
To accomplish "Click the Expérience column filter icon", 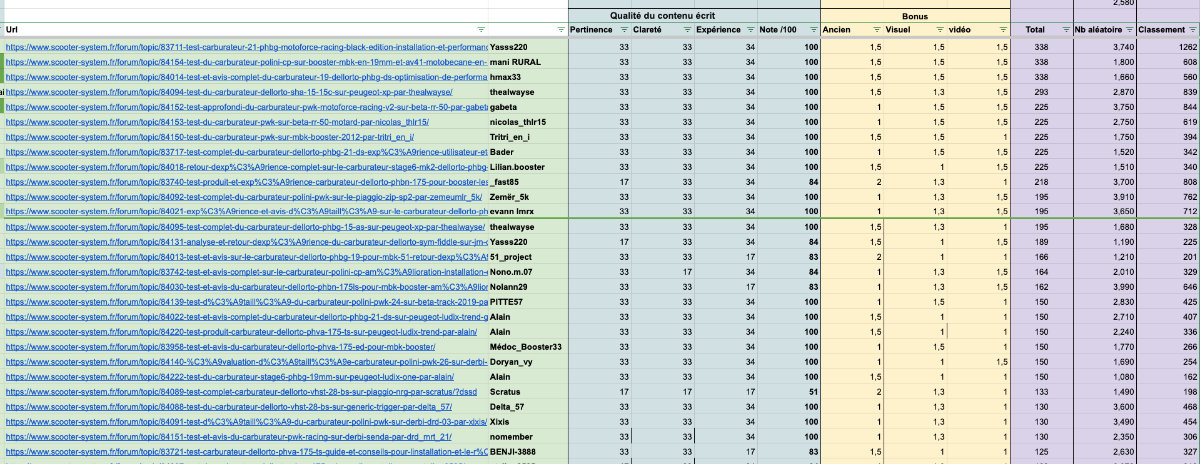I will point(749,30).
